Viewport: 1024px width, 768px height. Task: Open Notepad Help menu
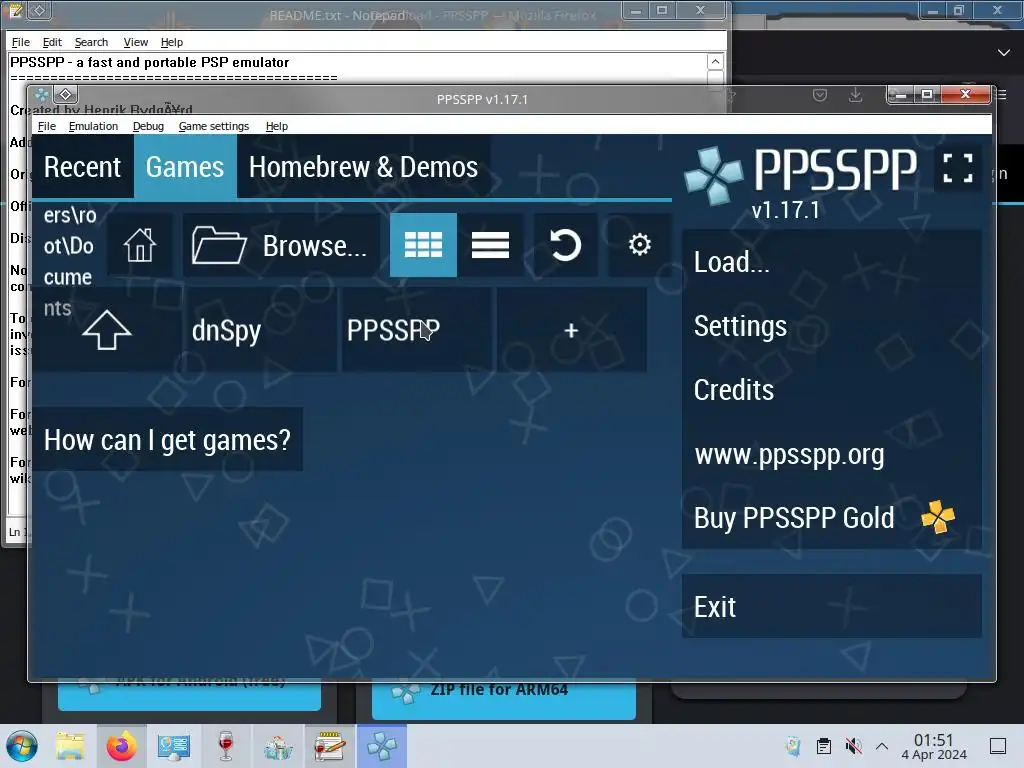coord(172,42)
